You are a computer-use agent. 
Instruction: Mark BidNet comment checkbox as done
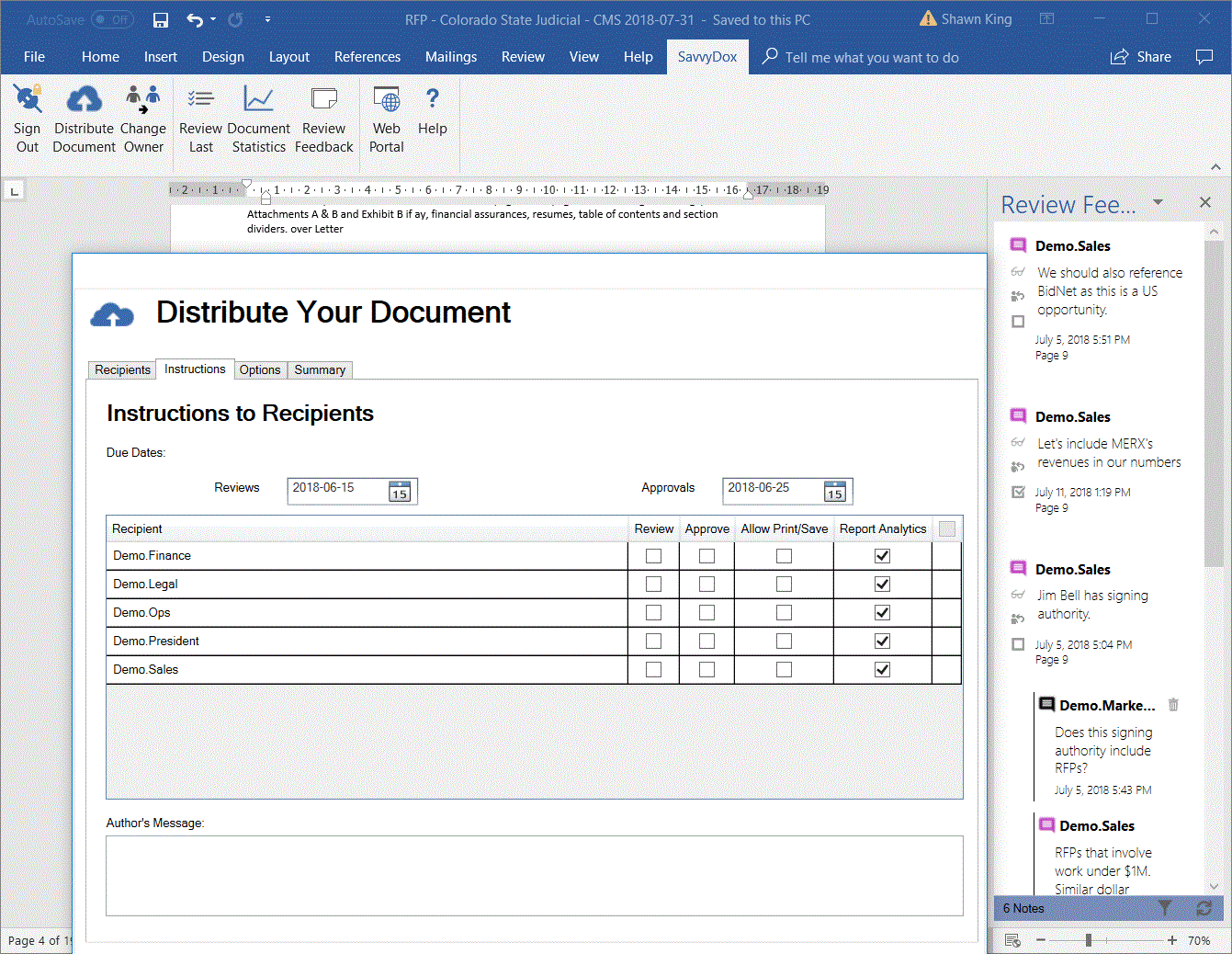click(1018, 322)
